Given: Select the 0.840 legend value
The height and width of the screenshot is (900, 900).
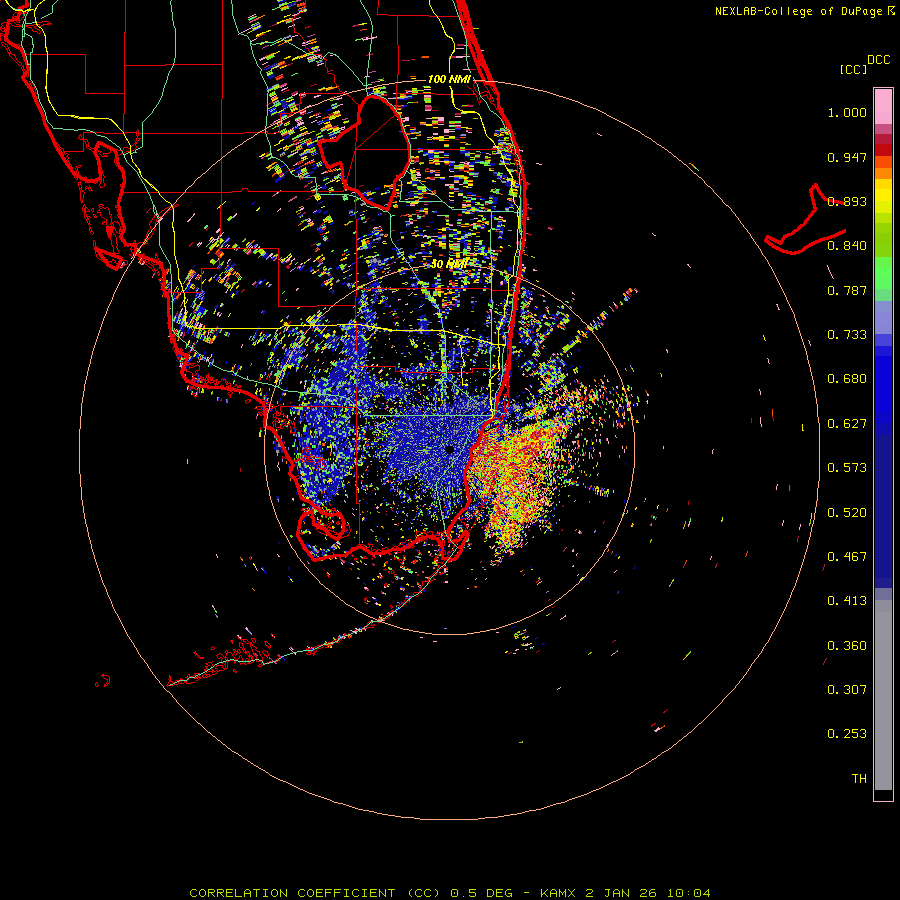Looking at the screenshot, I should pos(847,246).
